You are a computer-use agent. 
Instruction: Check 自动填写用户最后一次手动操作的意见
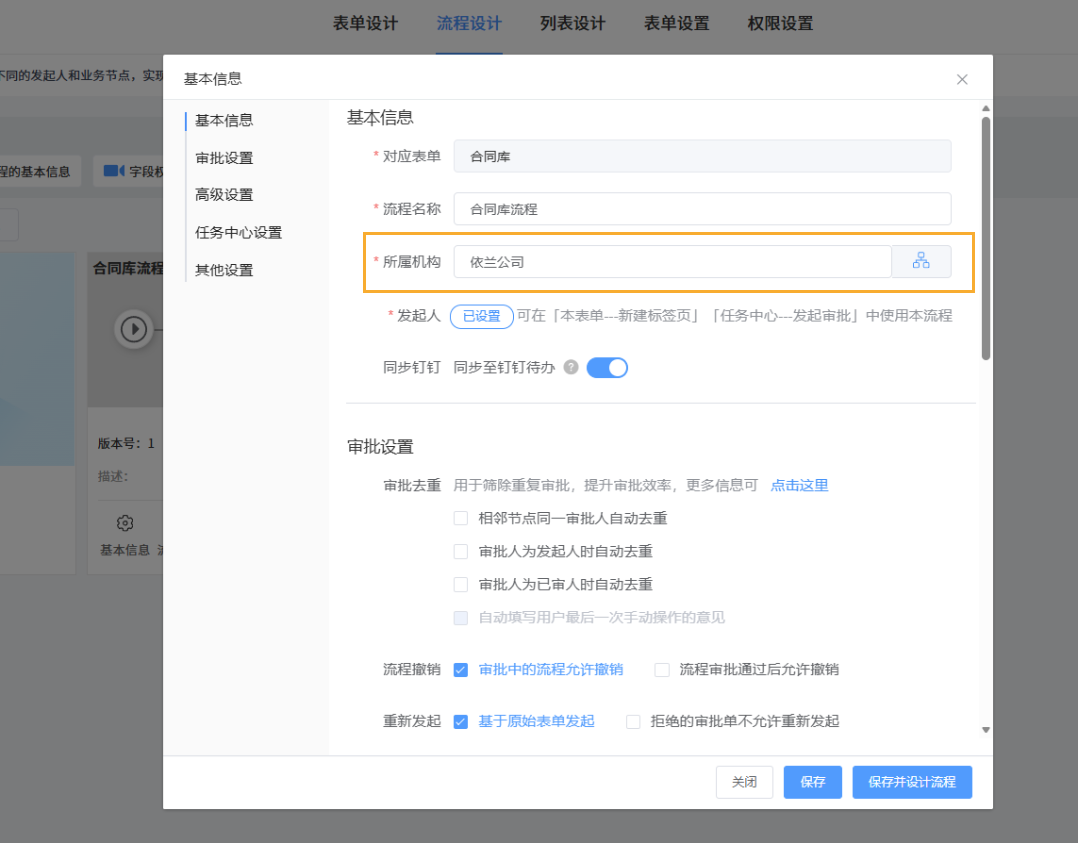pyautogui.click(x=461, y=617)
